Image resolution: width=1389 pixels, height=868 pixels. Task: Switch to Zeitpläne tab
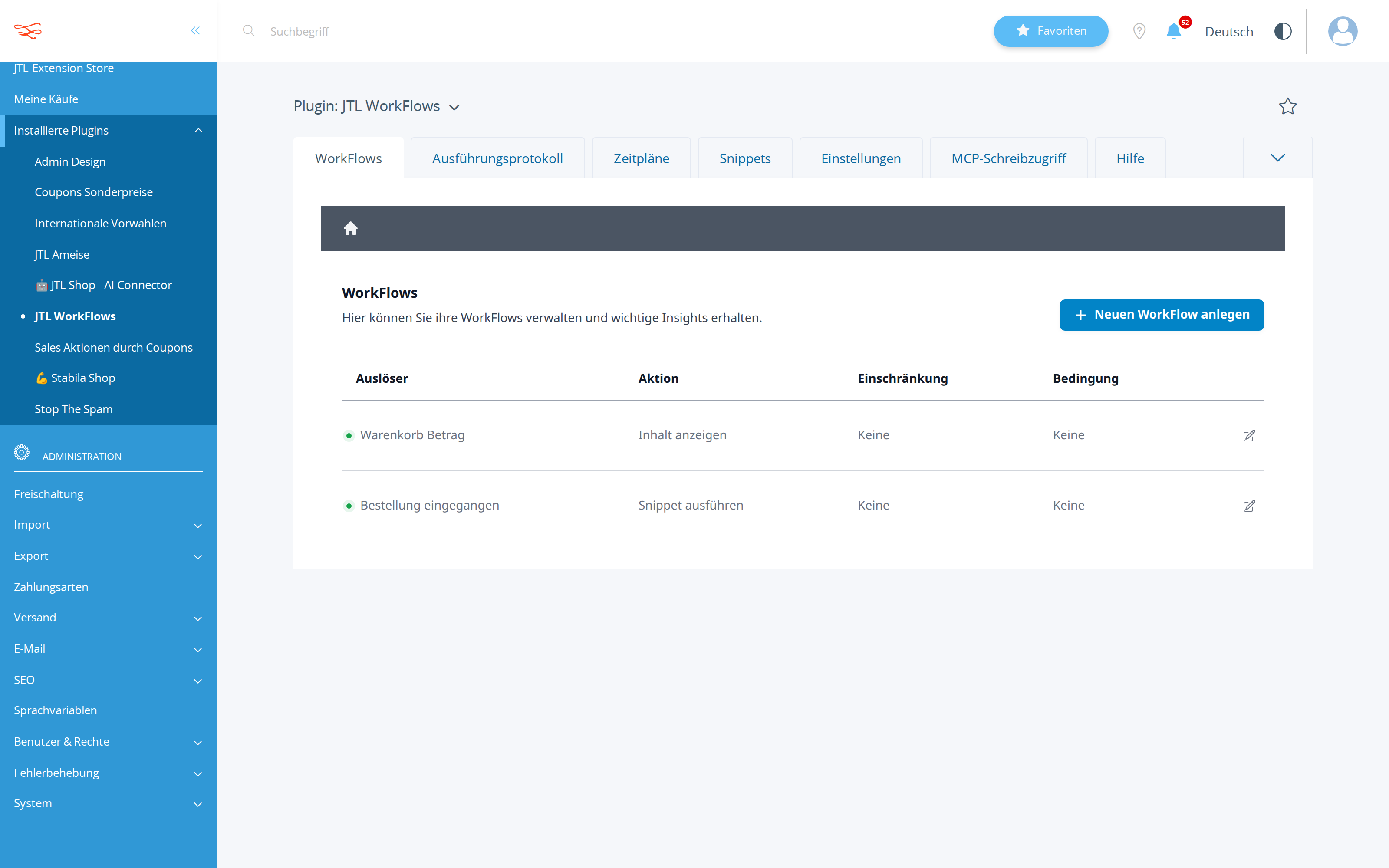pos(641,158)
